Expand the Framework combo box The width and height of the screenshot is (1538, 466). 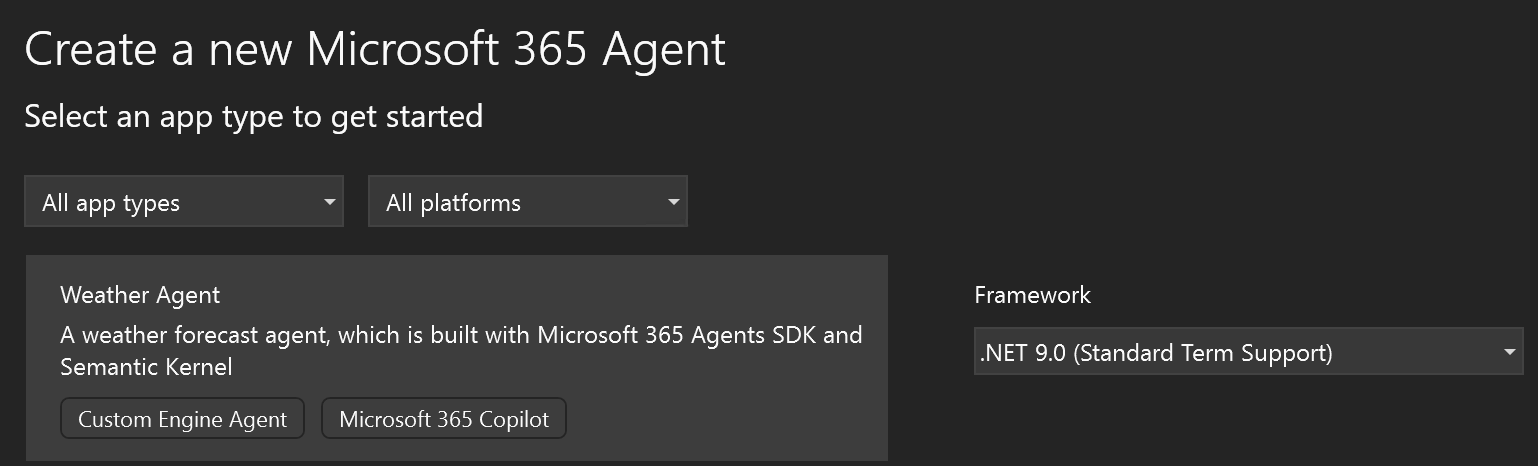tap(1248, 352)
